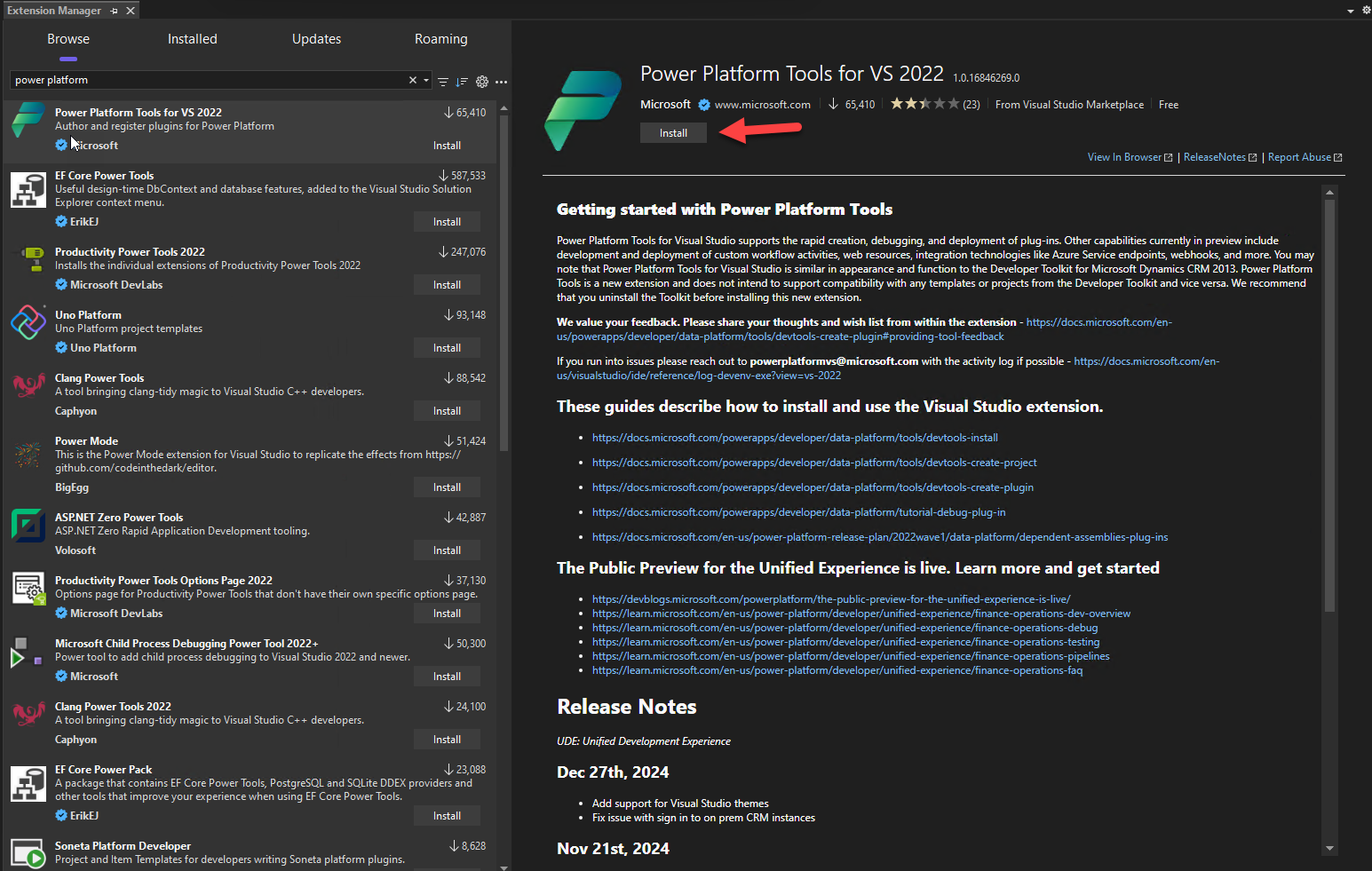Install Power Platform Tools from details pane

(673, 133)
